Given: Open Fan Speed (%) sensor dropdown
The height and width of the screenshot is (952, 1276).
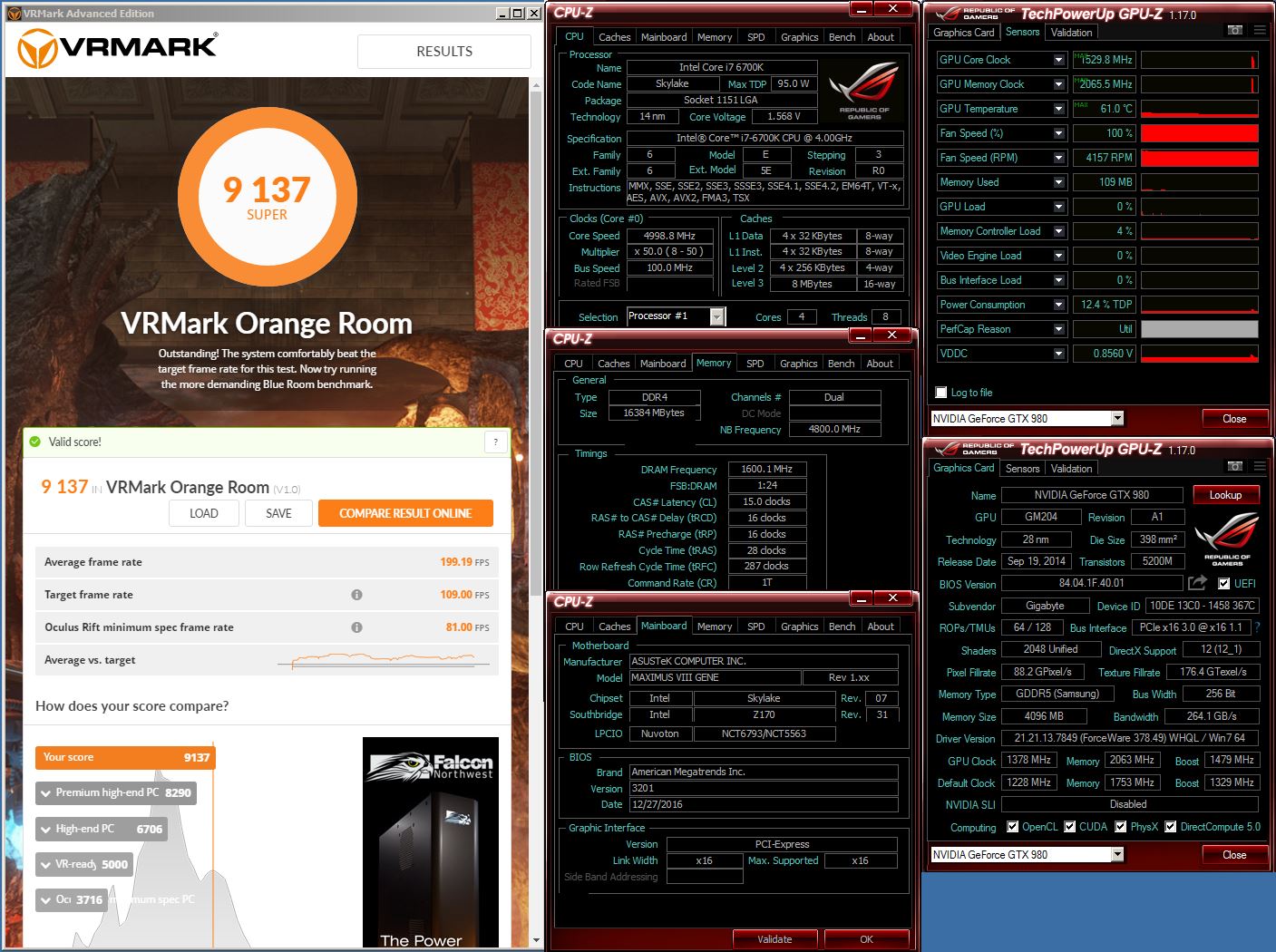Looking at the screenshot, I should [1058, 133].
